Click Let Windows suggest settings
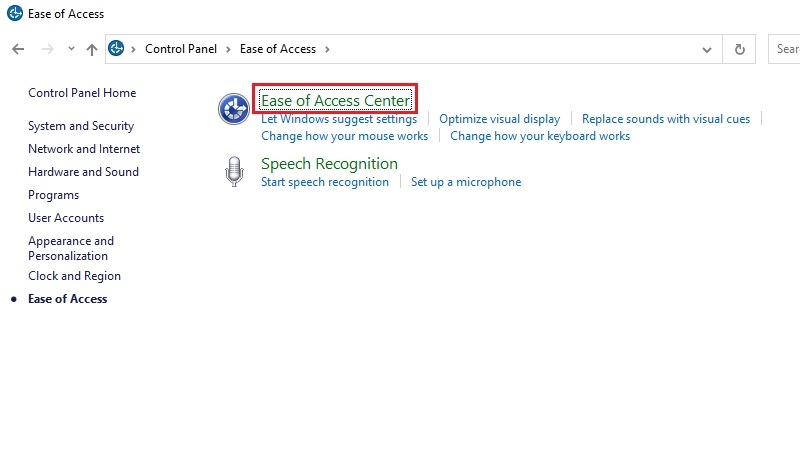The width and height of the screenshot is (800, 450). click(339, 119)
